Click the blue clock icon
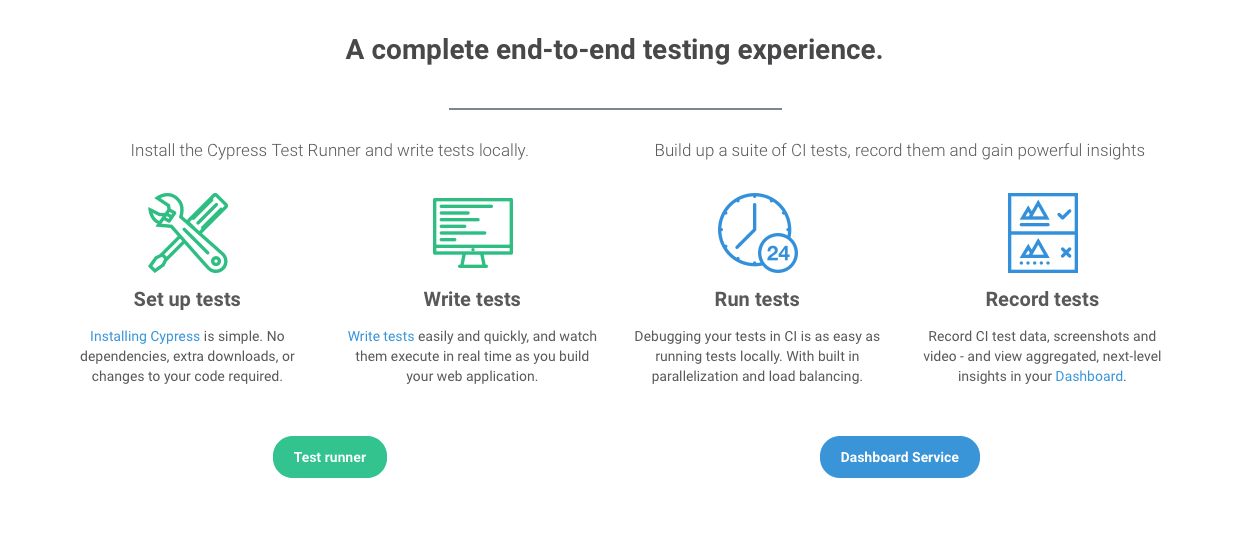This screenshot has width=1254, height=557. point(757,233)
